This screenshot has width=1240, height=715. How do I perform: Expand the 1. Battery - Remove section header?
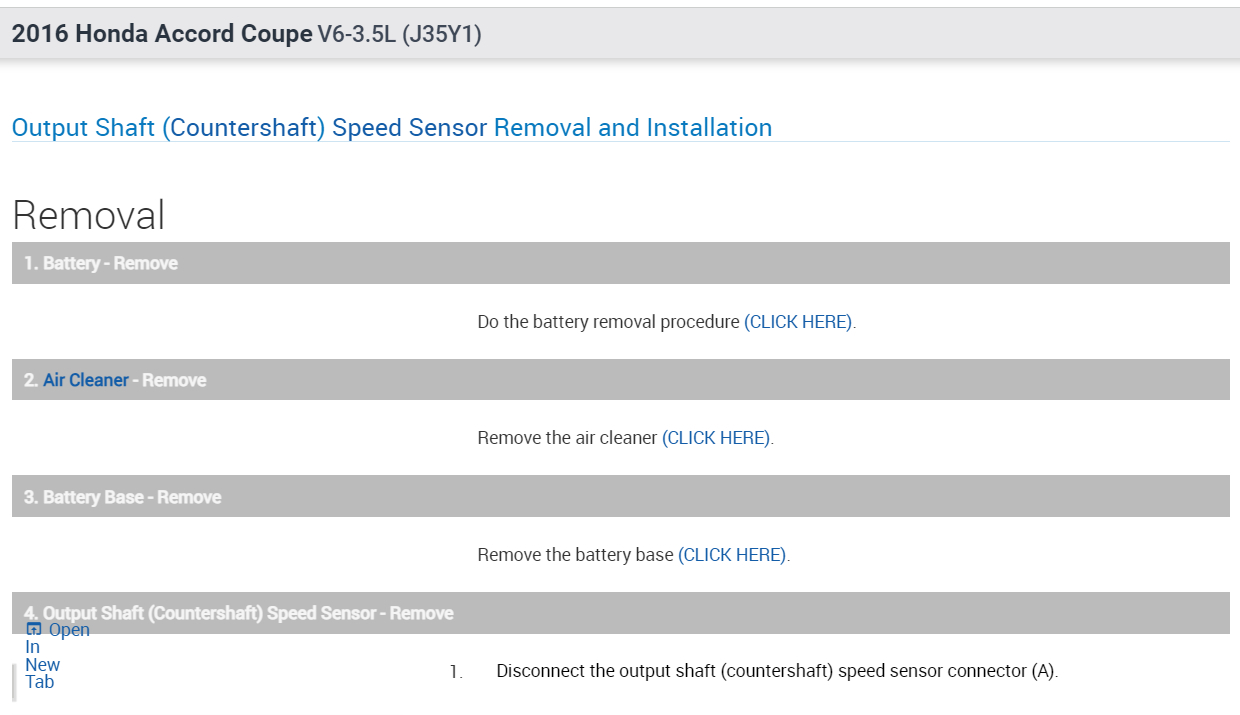[620, 263]
